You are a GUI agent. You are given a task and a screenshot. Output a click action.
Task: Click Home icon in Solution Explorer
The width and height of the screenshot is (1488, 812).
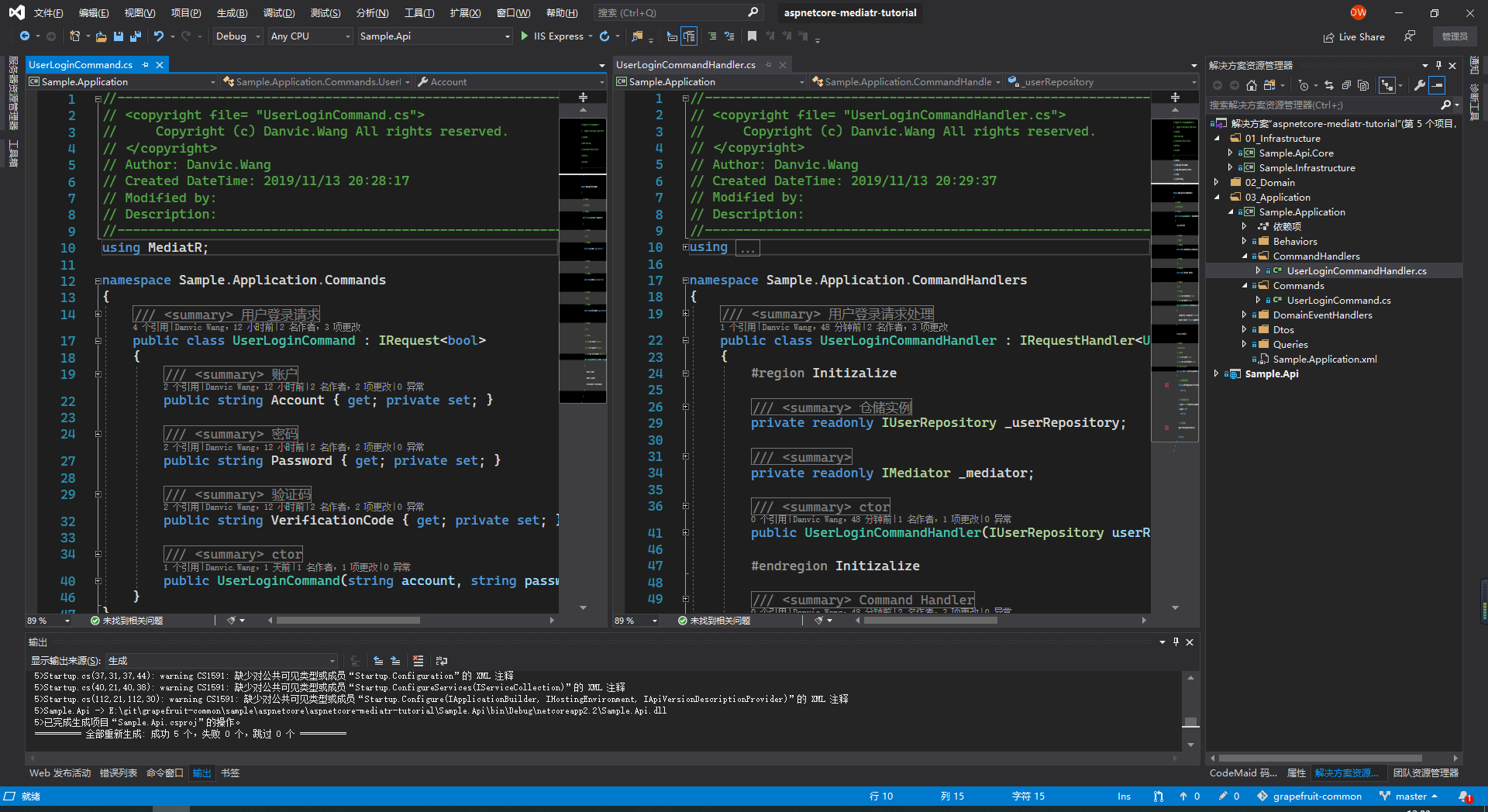pyautogui.click(x=1251, y=85)
